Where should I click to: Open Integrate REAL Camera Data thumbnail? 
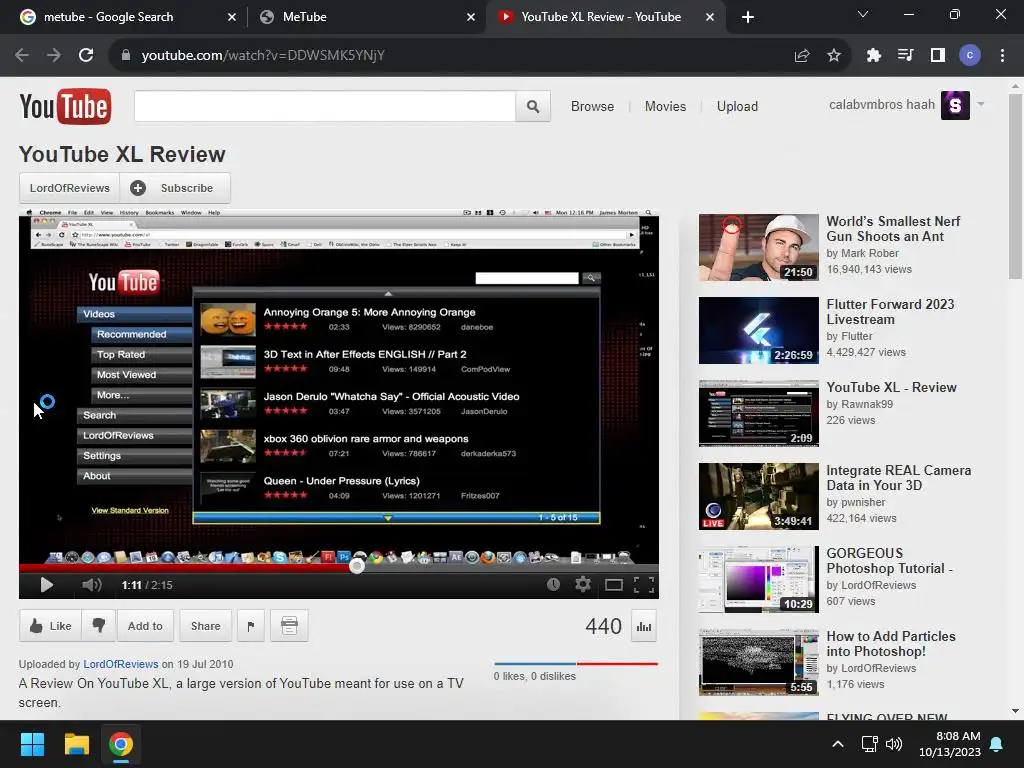tap(759, 496)
